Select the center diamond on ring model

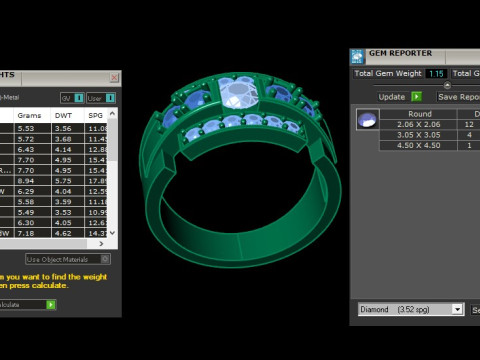[238, 93]
